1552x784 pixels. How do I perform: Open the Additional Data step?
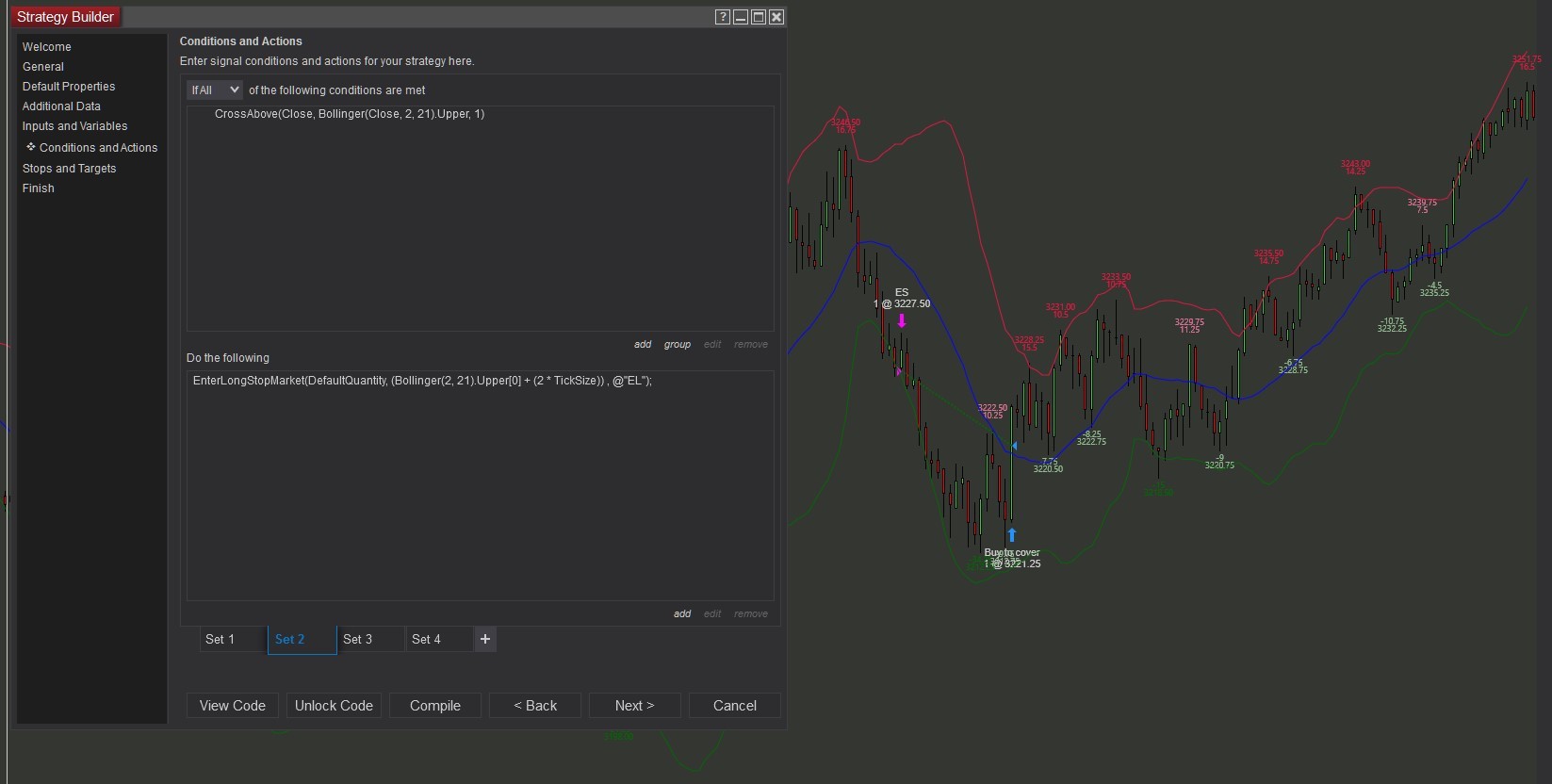[x=61, y=106]
